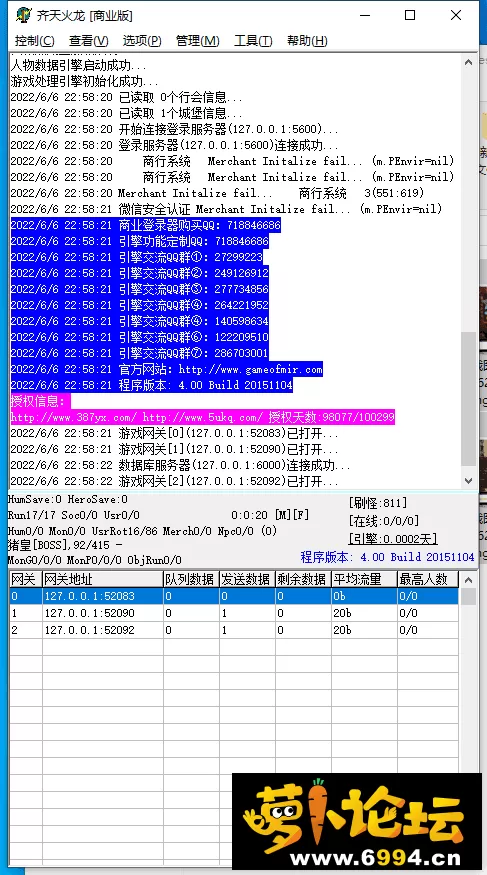The height and width of the screenshot is (875, 487).
Task: Select gateway row 127.0.0.1:52092
Action: (234, 630)
